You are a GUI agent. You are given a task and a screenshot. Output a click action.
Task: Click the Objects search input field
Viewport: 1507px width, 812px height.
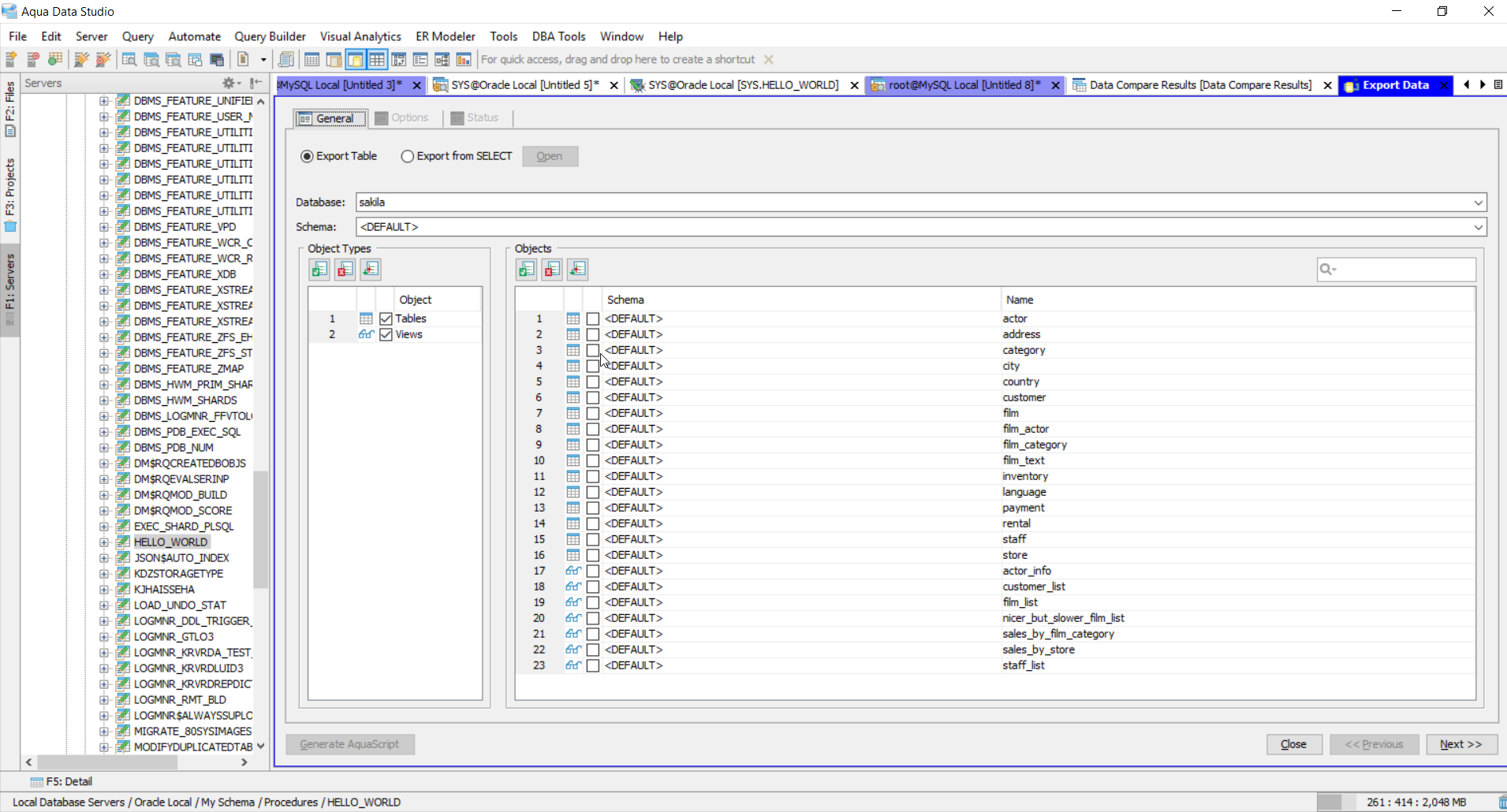1404,270
